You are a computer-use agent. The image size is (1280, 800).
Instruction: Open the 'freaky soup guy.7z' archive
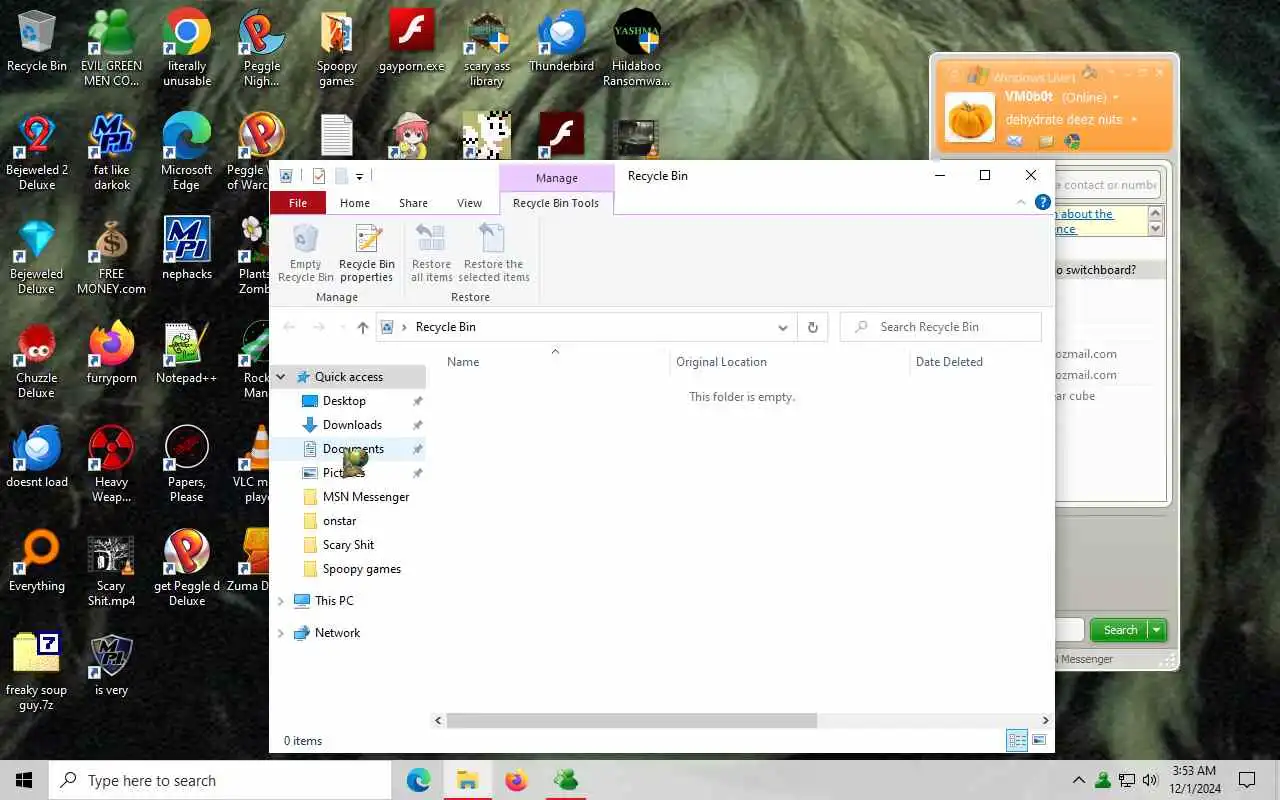click(37, 672)
